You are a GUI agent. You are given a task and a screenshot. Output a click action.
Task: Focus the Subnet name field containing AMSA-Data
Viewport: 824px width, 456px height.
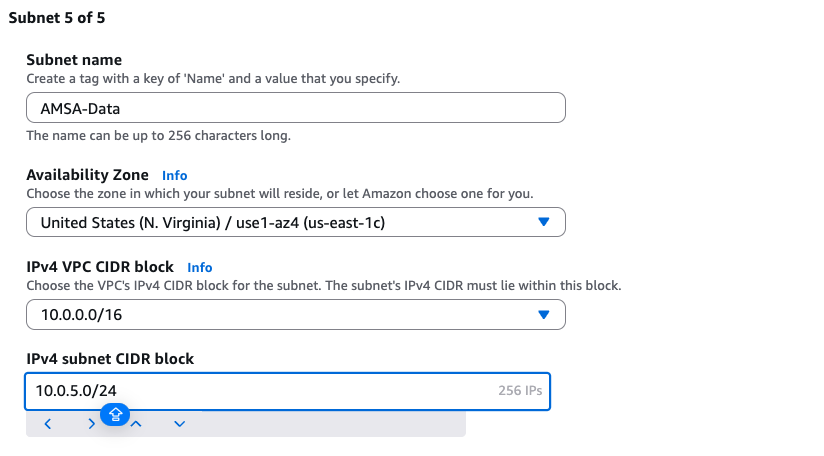295,109
